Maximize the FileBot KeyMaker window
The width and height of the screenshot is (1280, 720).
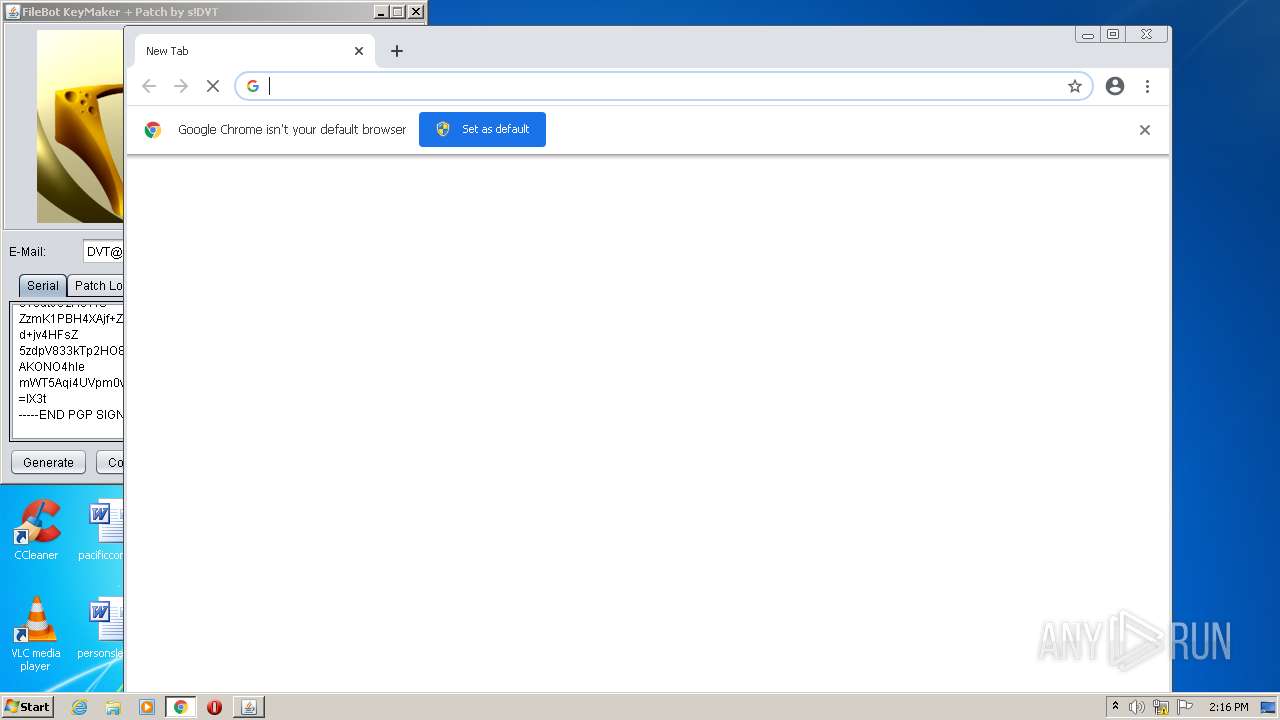pos(398,12)
